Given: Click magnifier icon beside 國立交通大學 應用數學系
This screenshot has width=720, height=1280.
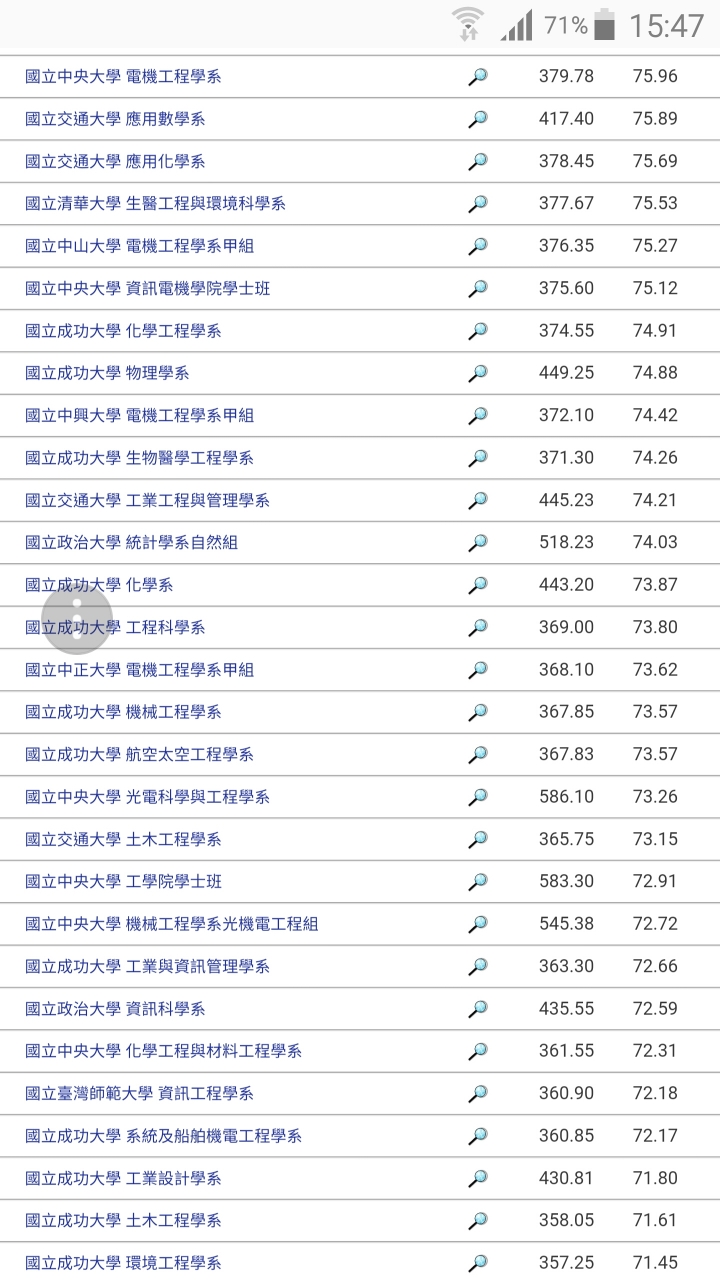Looking at the screenshot, I should coord(478,119).
